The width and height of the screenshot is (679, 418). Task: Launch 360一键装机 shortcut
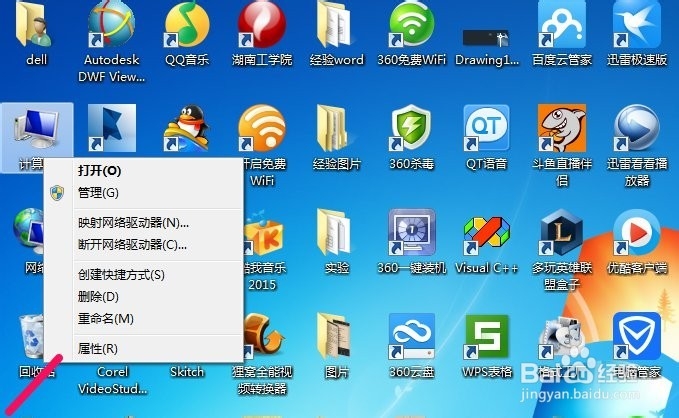[x=411, y=233]
